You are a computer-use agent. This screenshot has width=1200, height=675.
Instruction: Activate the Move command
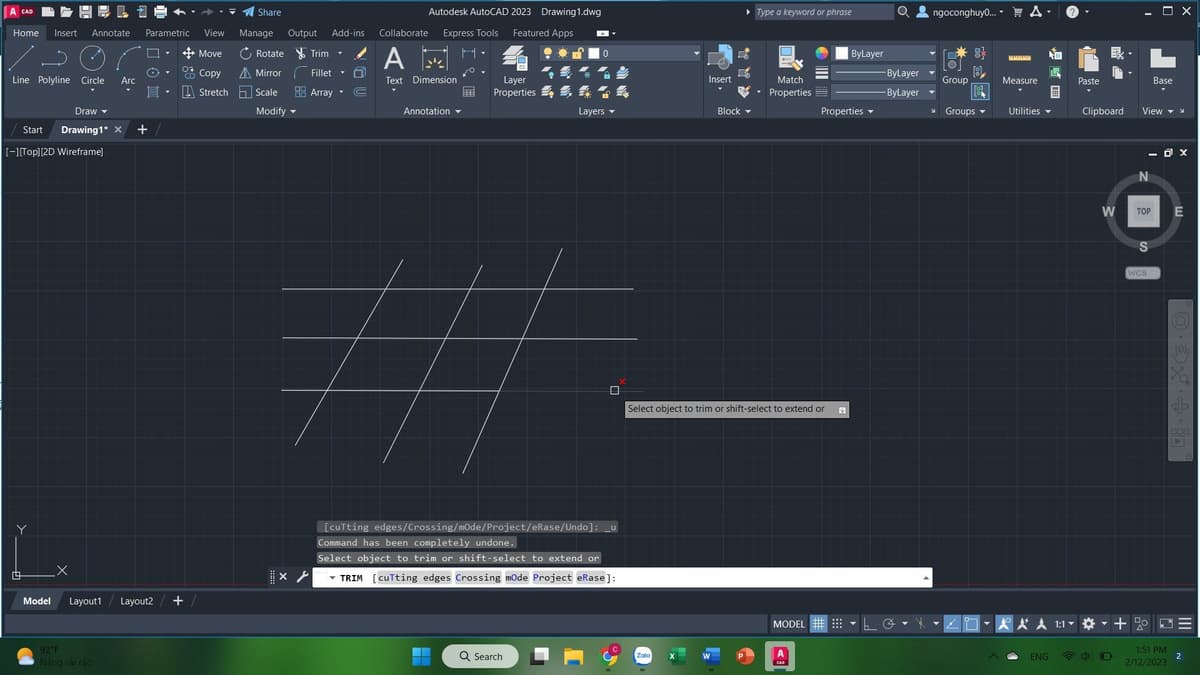tap(202, 53)
